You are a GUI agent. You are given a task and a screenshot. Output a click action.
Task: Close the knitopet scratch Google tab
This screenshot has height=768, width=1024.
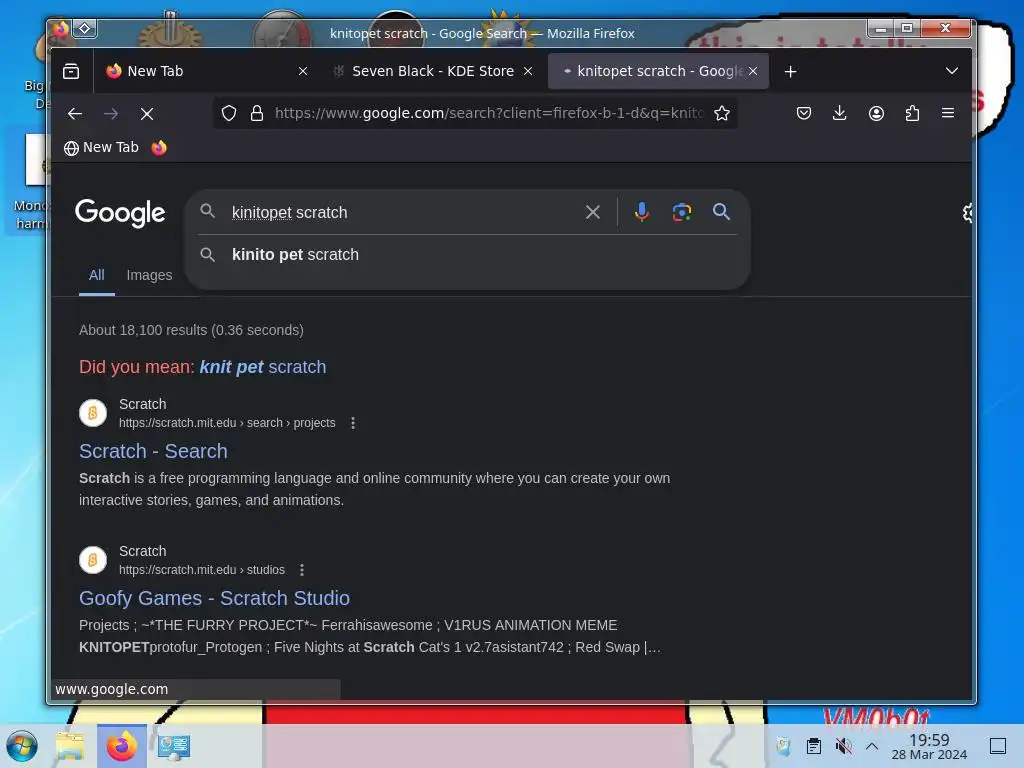point(753,71)
